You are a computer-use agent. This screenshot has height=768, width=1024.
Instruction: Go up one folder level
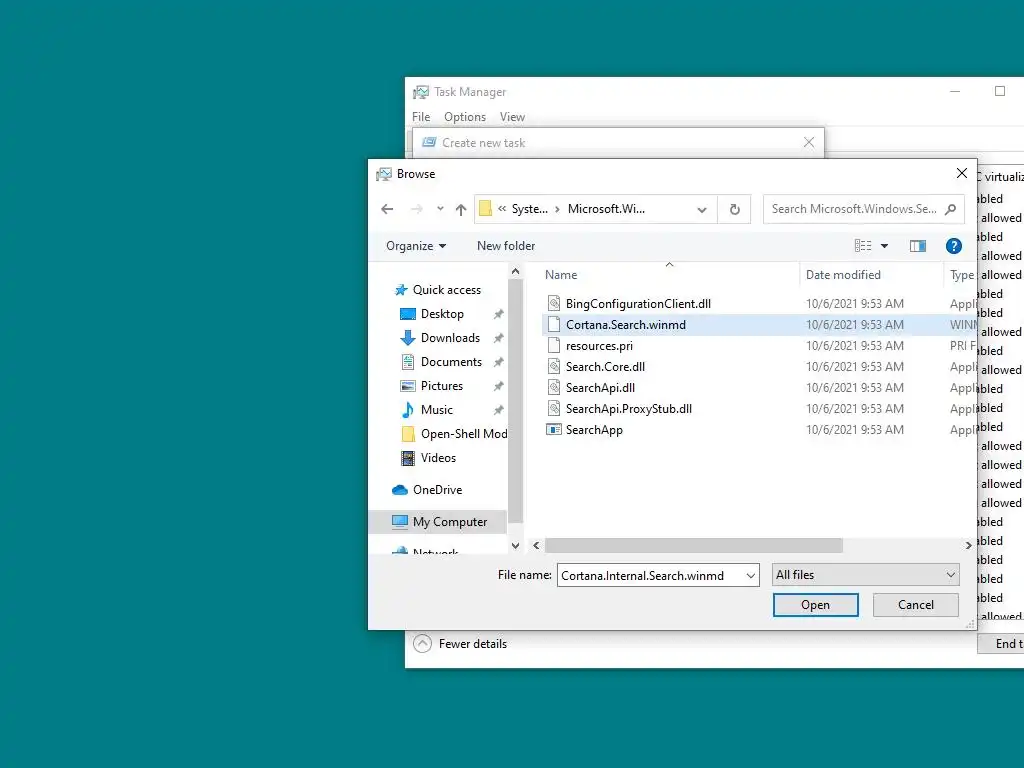pos(461,209)
